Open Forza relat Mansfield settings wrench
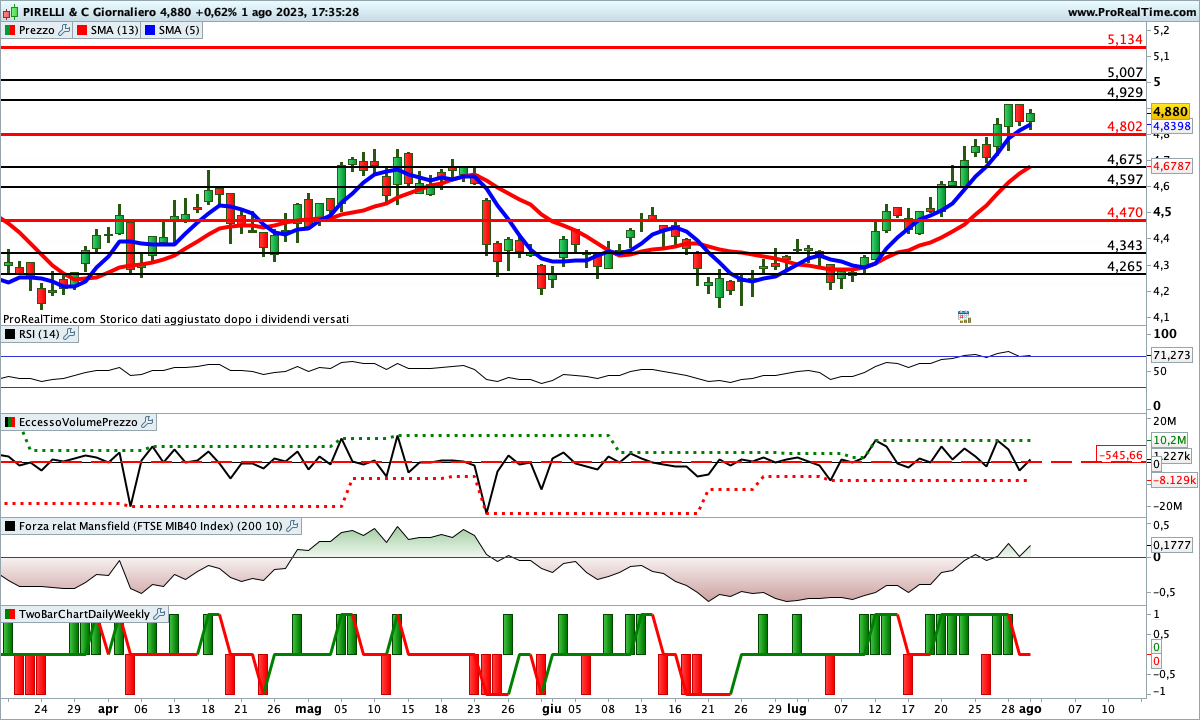This screenshot has width=1200, height=720. [292, 526]
